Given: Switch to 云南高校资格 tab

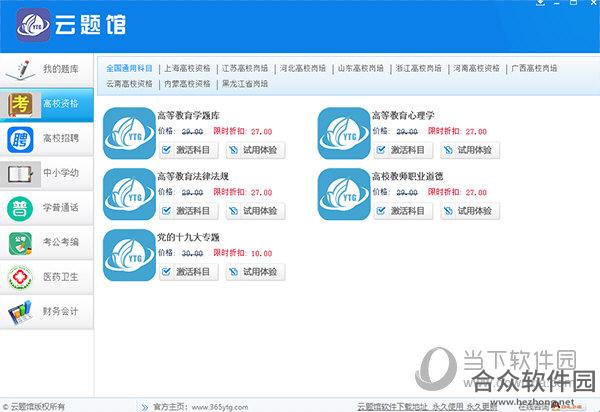Looking at the screenshot, I should tap(129, 83).
